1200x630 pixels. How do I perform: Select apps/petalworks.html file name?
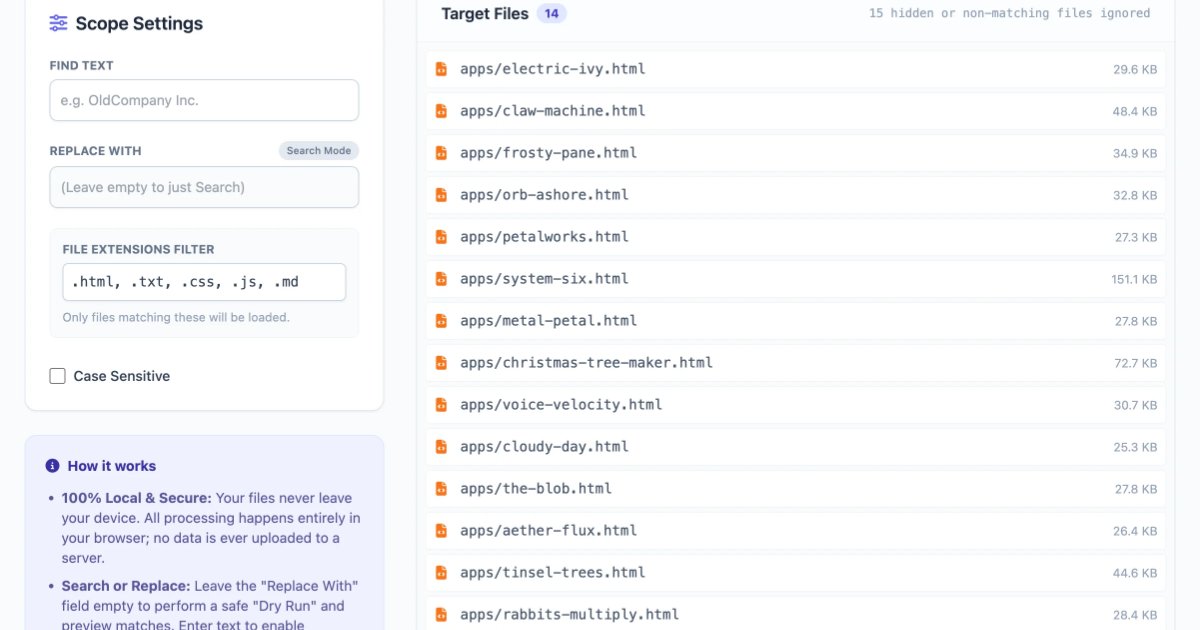[x=544, y=237]
